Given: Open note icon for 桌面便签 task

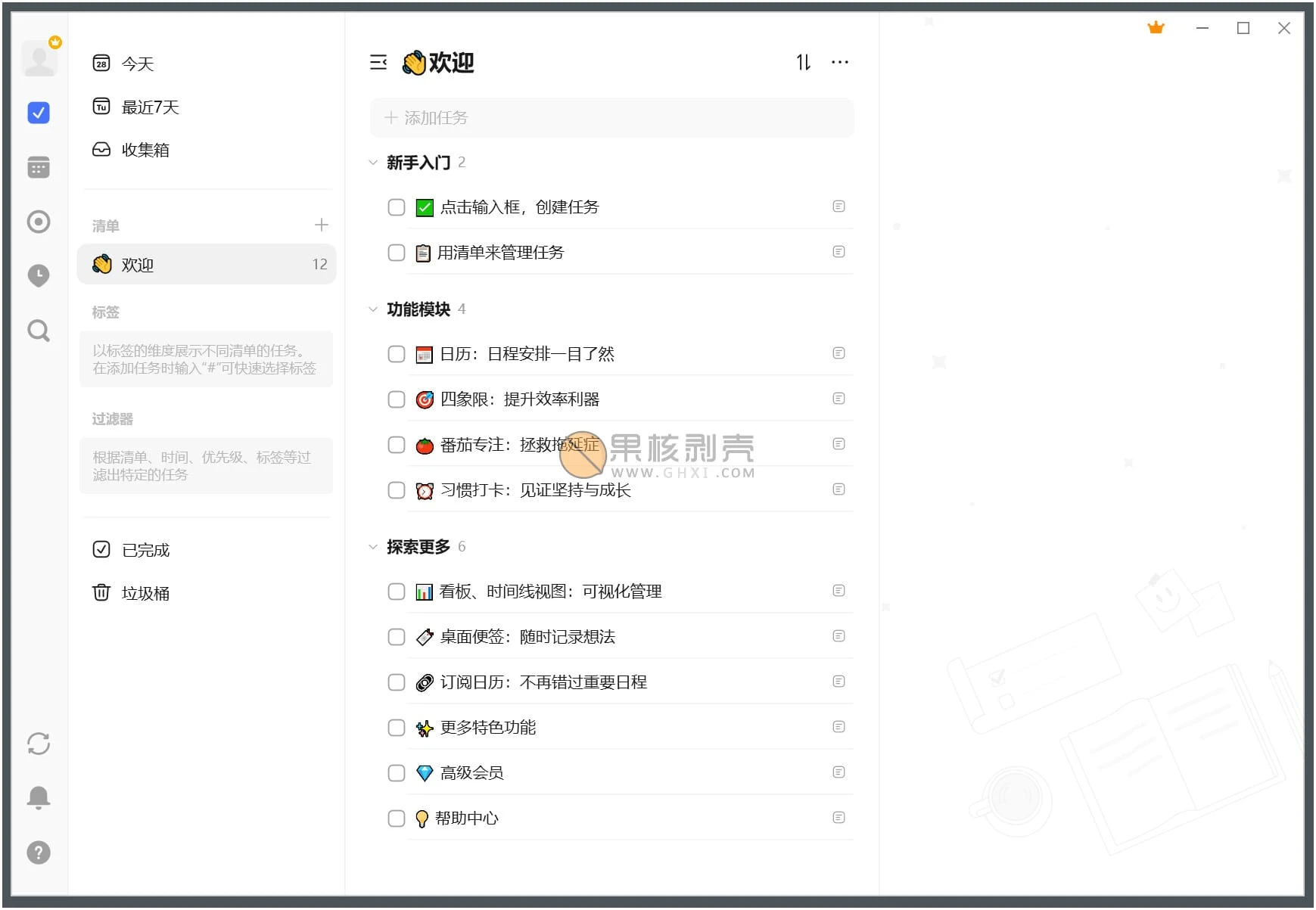Looking at the screenshot, I should pos(838,636).
